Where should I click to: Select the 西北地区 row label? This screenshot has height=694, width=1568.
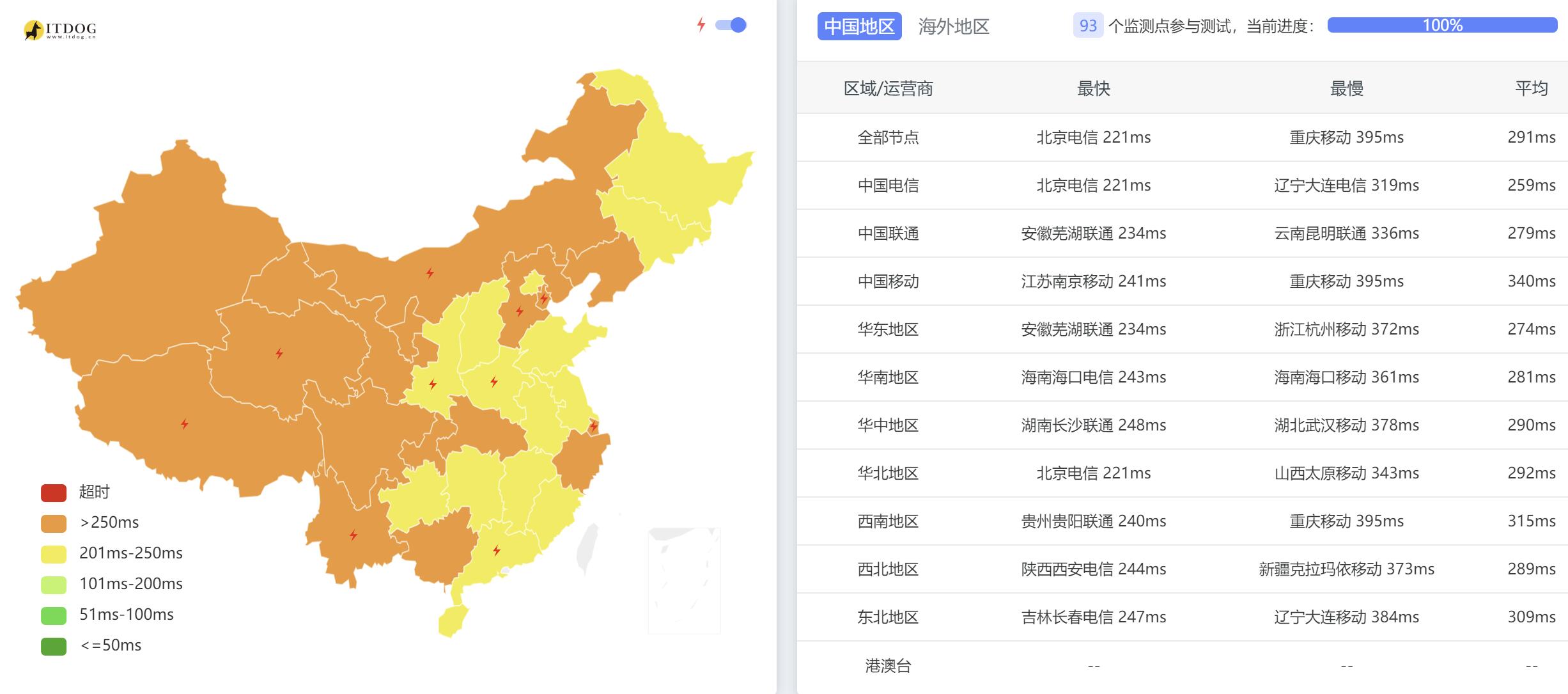[x=889, y=569]
